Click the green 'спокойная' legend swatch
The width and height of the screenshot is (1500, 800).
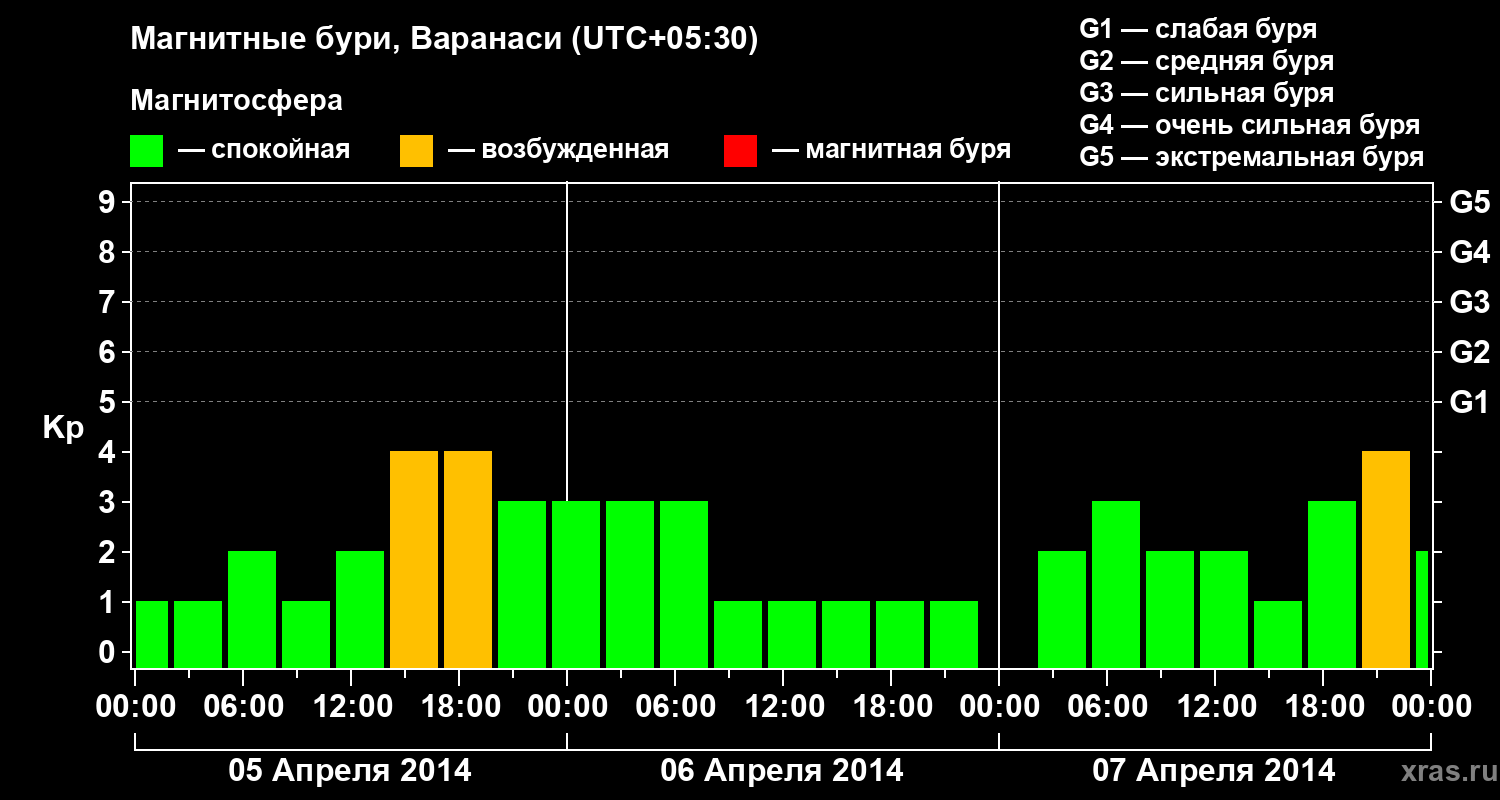point(147,151)
